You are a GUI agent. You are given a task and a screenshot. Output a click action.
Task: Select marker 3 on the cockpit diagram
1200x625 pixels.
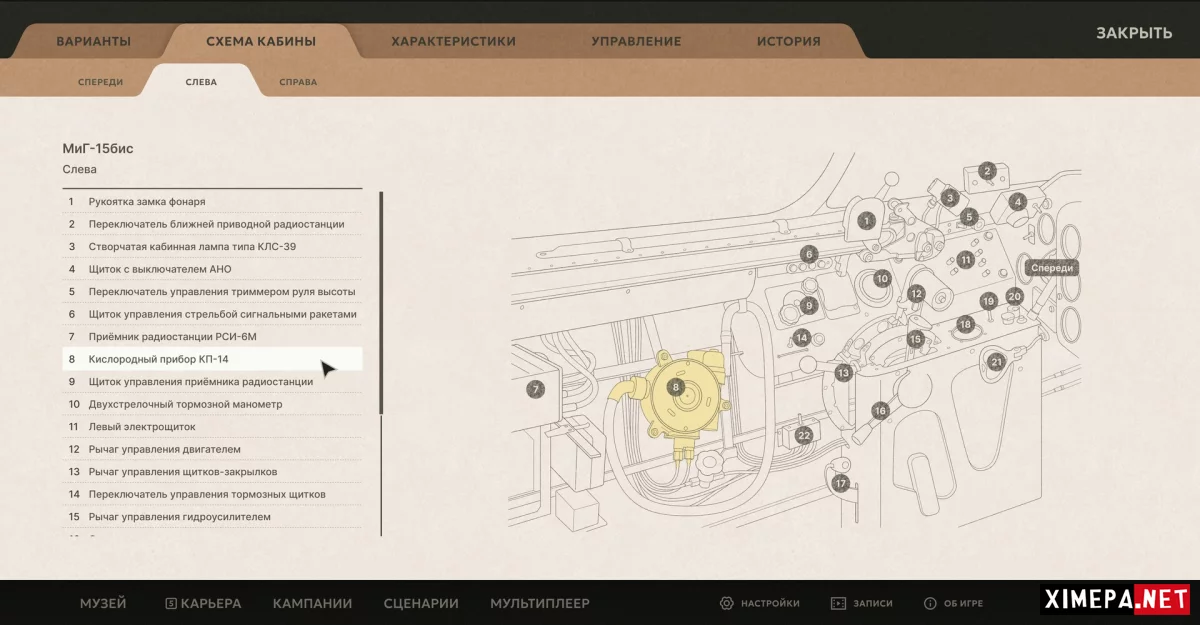[950, 198]
